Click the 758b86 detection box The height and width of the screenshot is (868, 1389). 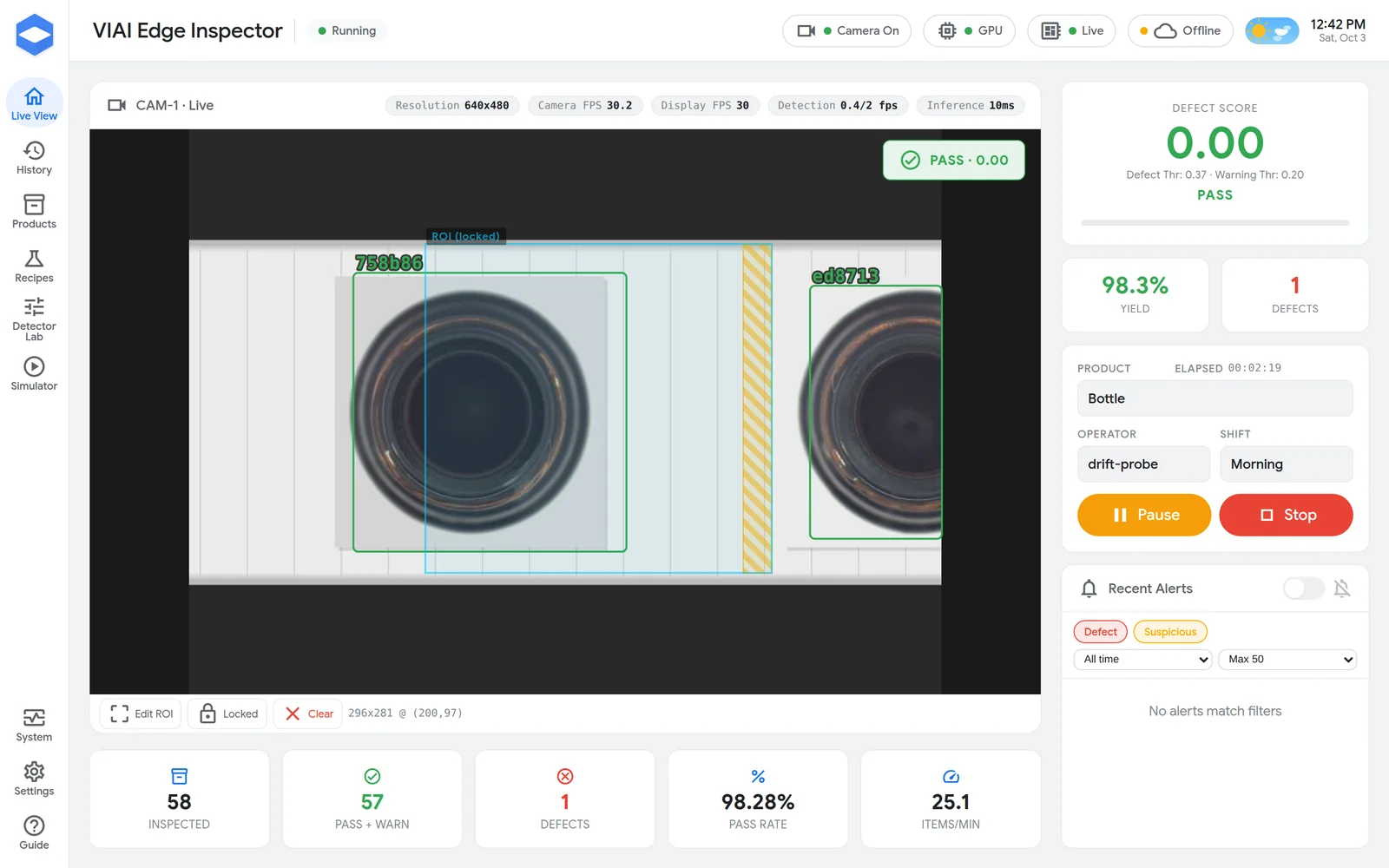tap(490, 412)
